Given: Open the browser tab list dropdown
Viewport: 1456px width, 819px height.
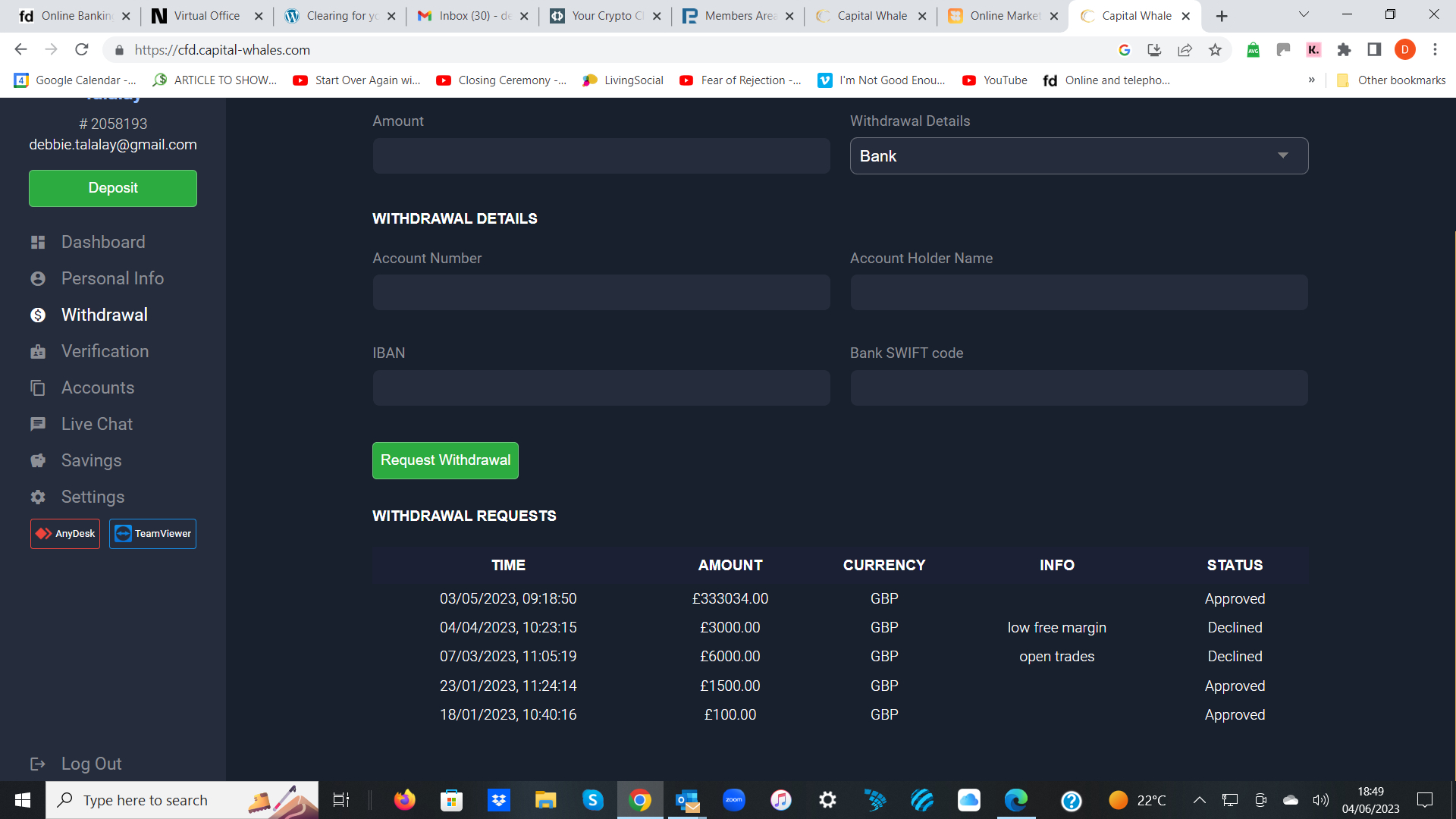Looking at the screenshot, I should pyautogui.click(x=1303, y=14).
